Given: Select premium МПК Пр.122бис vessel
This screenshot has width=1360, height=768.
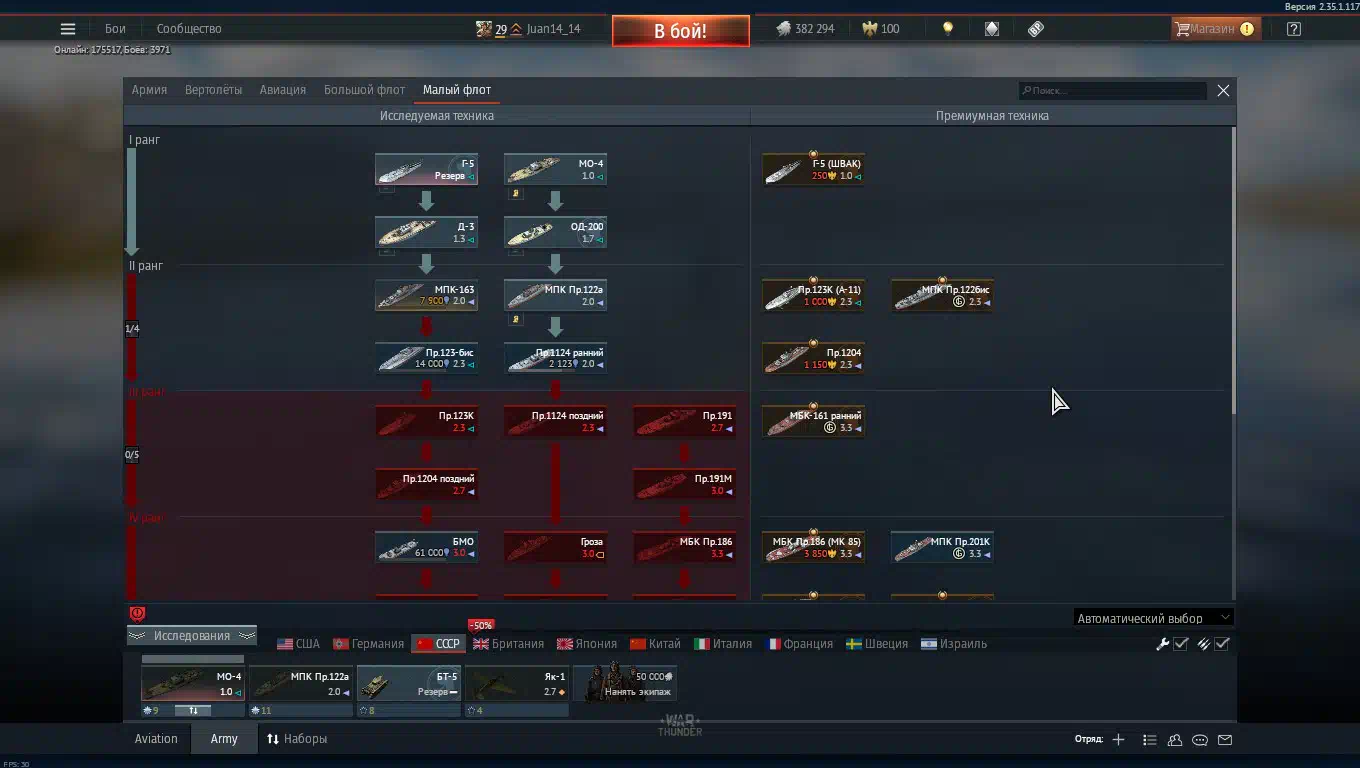Looking at the screenshot, I should (x=942, y=295).
